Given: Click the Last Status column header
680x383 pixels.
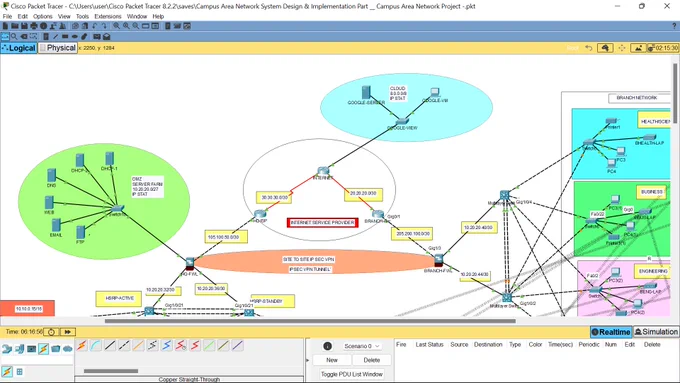Looking at the screenshot, I should click(x=429, y=344).
